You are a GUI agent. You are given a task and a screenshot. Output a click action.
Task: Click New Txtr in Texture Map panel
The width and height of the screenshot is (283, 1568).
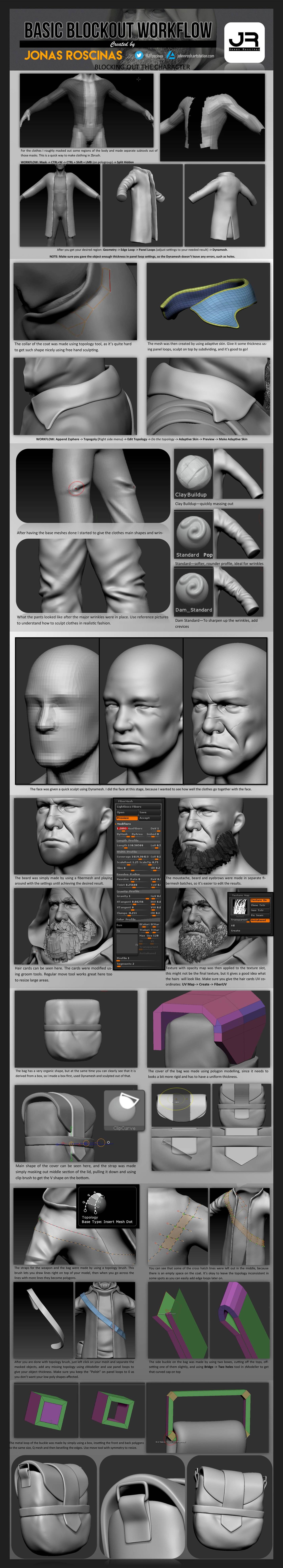pos(260,911)
